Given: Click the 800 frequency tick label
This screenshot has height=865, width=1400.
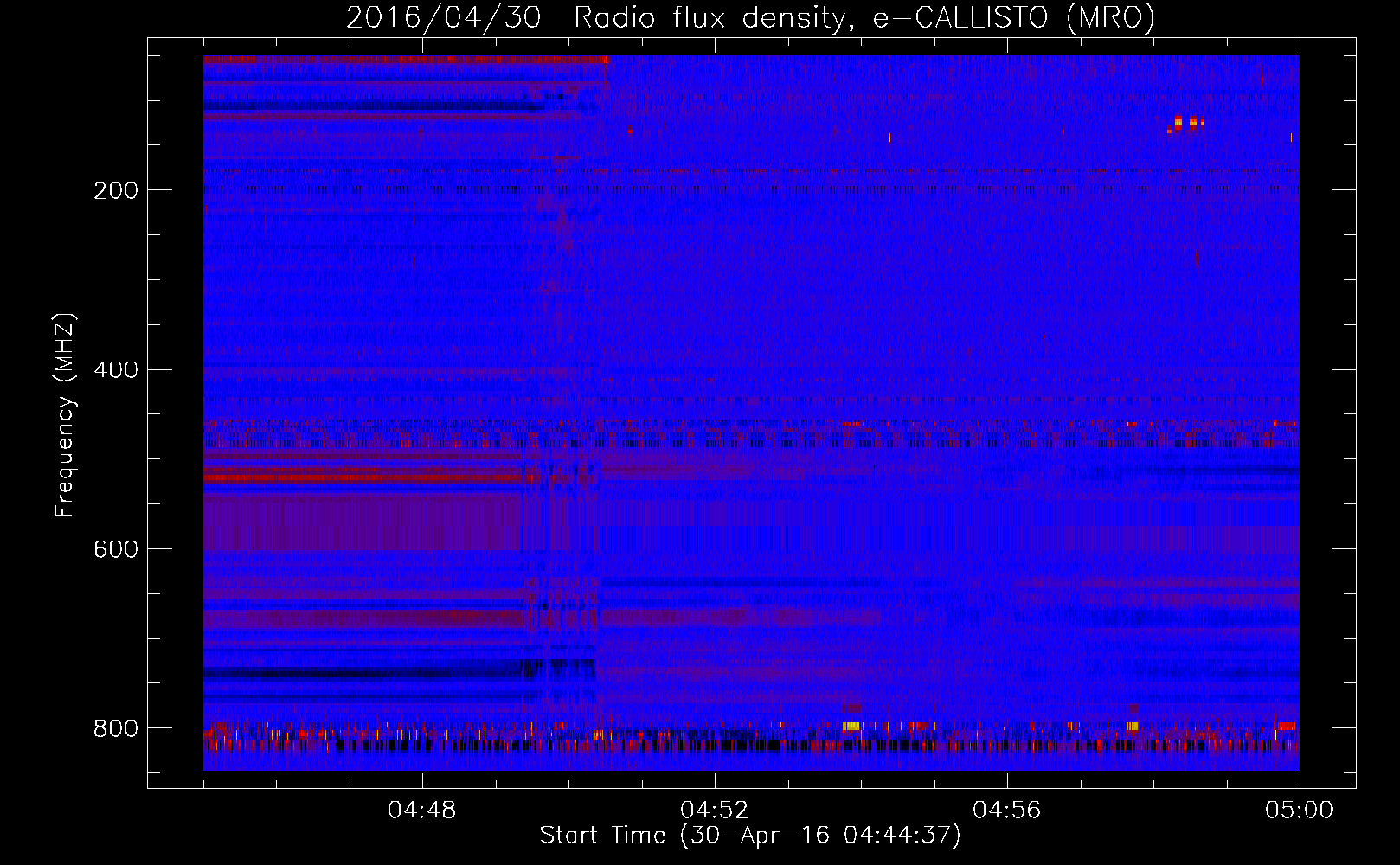Looking at the screenshot, I should click(116, 728).
